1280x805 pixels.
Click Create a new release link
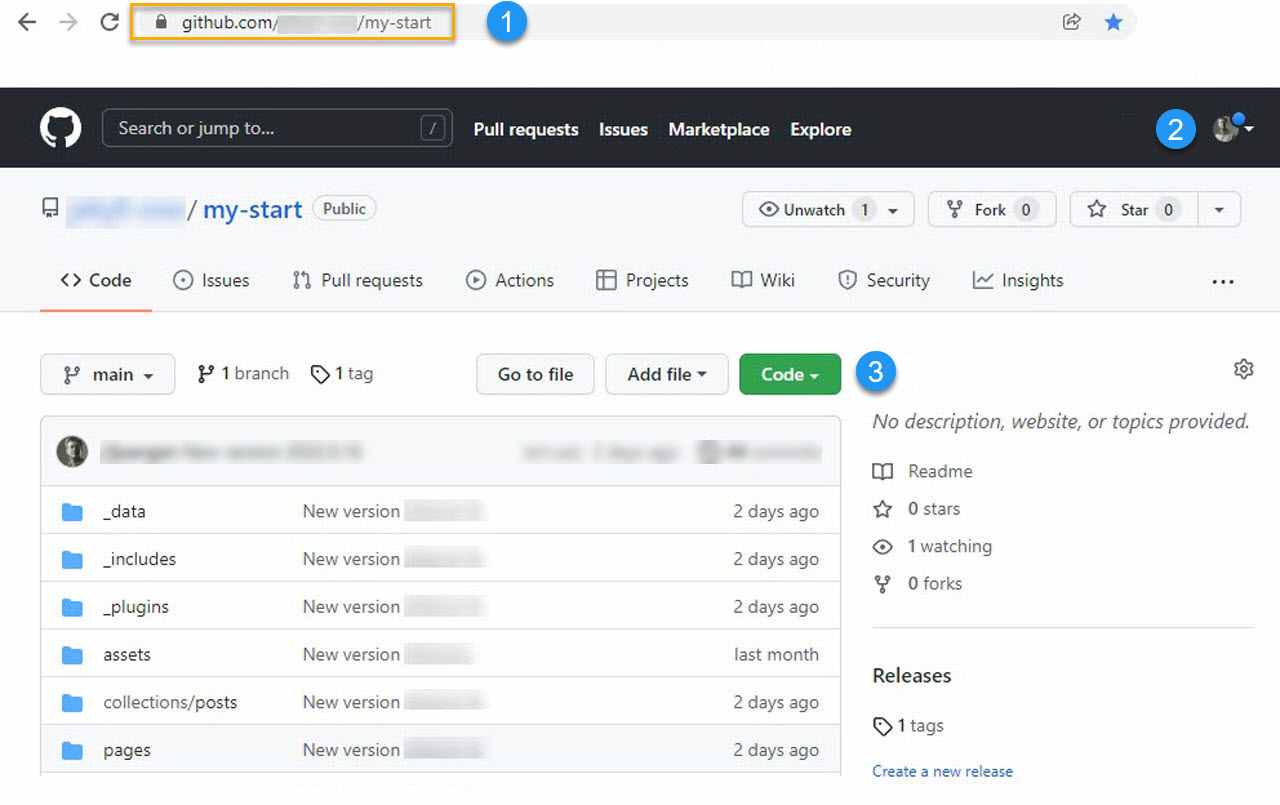[942, 771]
